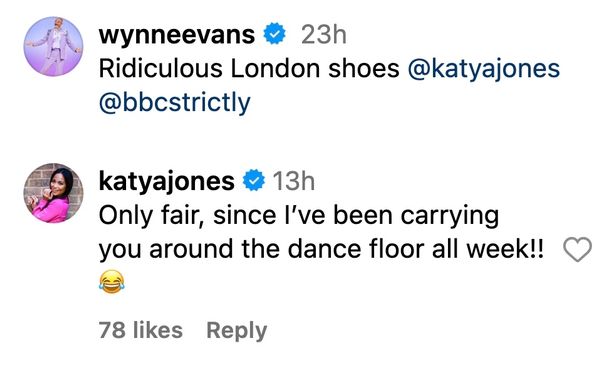Click the crying-laughing emoji in the comment

pos(112,282)
